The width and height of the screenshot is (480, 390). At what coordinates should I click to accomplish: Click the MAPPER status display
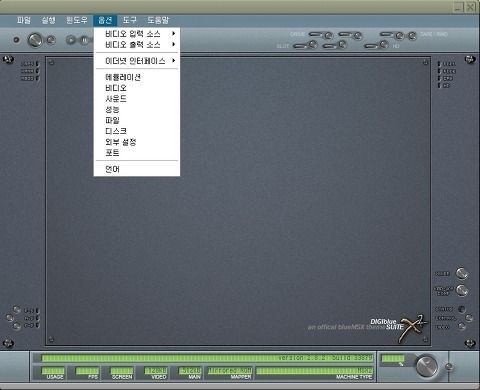(x=230, y=371)
